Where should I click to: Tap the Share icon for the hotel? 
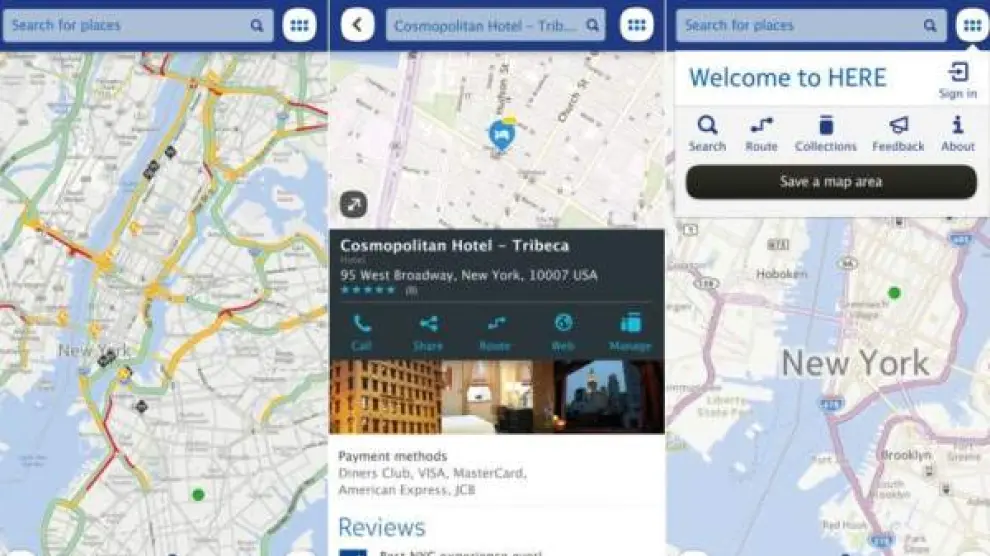click(x=428, y=324)
